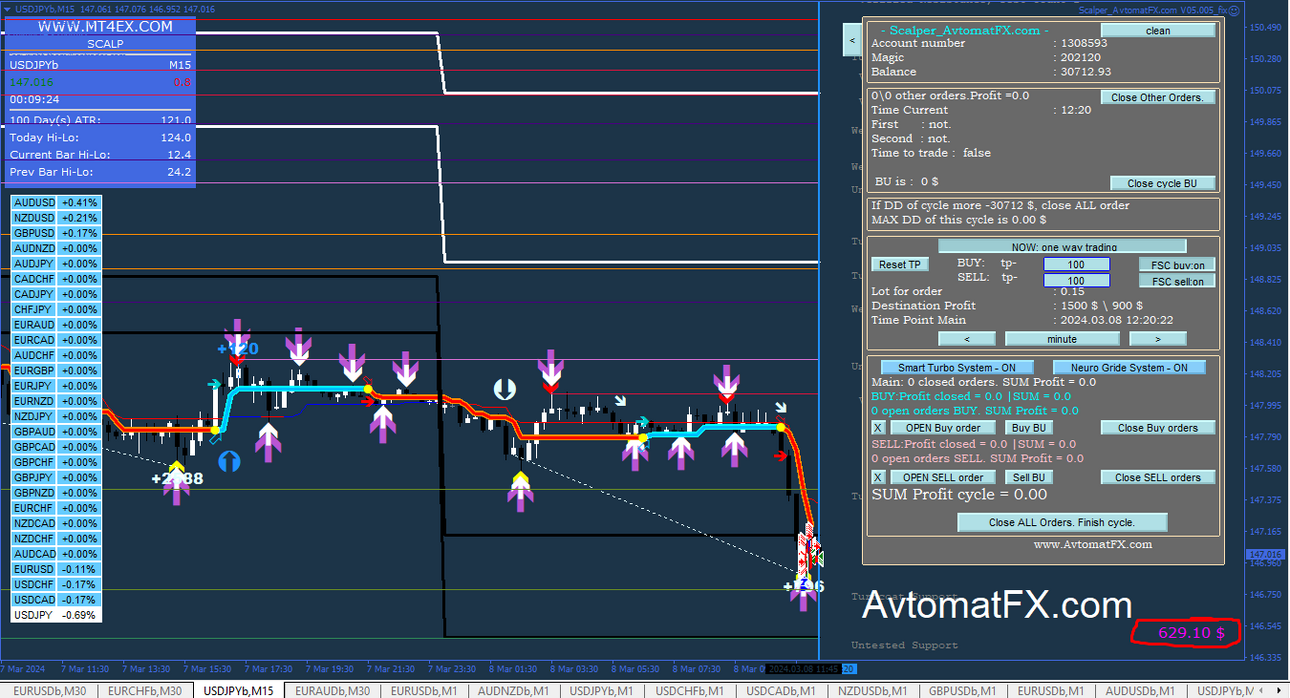Select the USDJPYb,M15 chart tab
The image size is (1290, 698).
(x=239, y=690)
